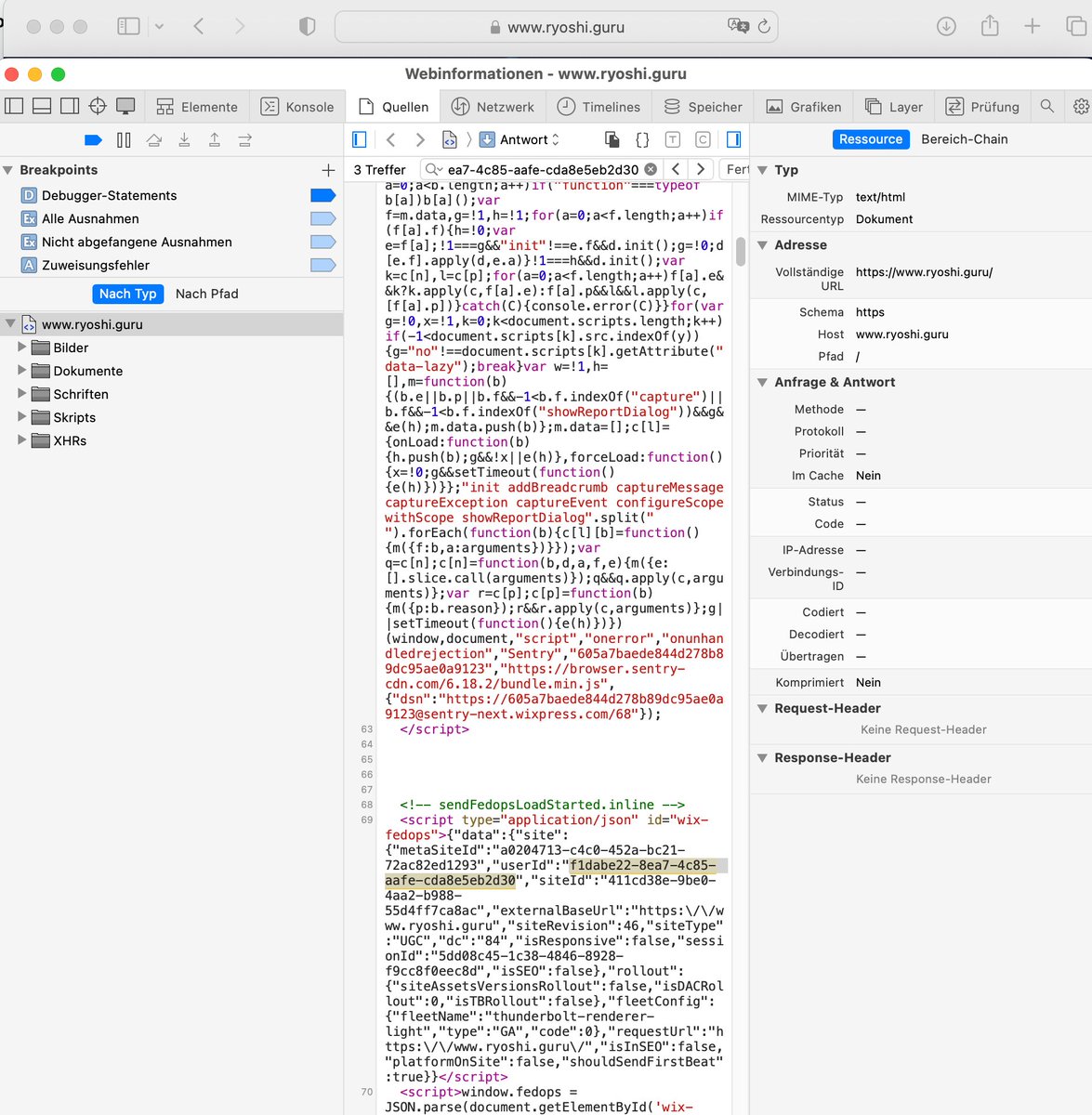Expand the Dokumente folder
Screen dimensions: 1092x1115
click(x=22, y=370)
